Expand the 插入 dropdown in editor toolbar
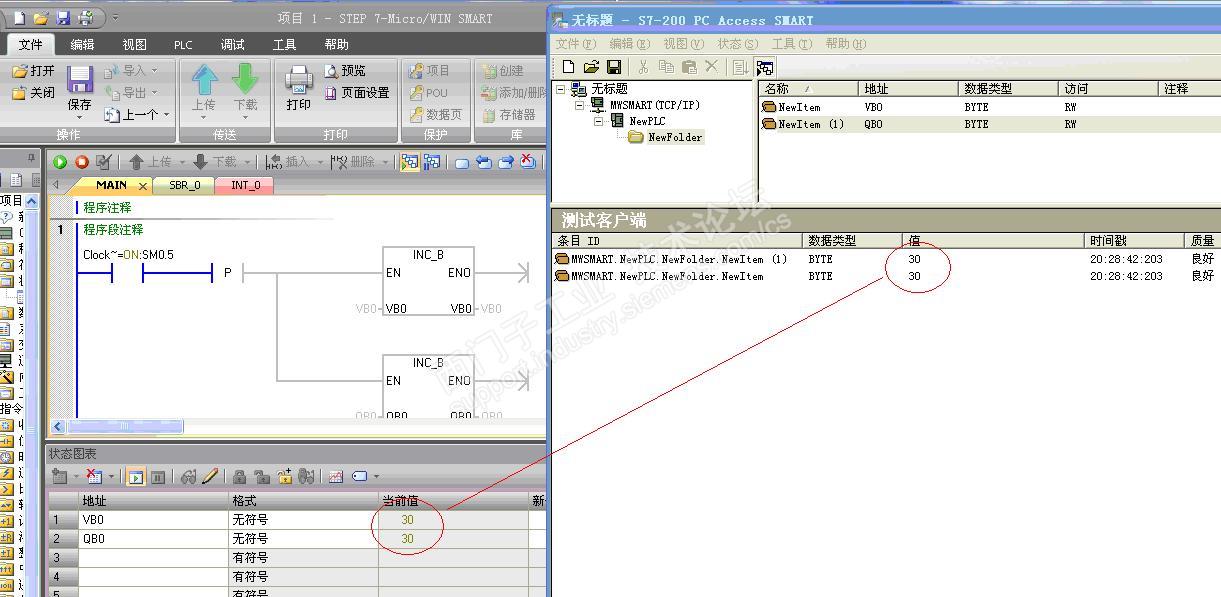This screenshot has width=1221, height=597. tap(318, 162)
